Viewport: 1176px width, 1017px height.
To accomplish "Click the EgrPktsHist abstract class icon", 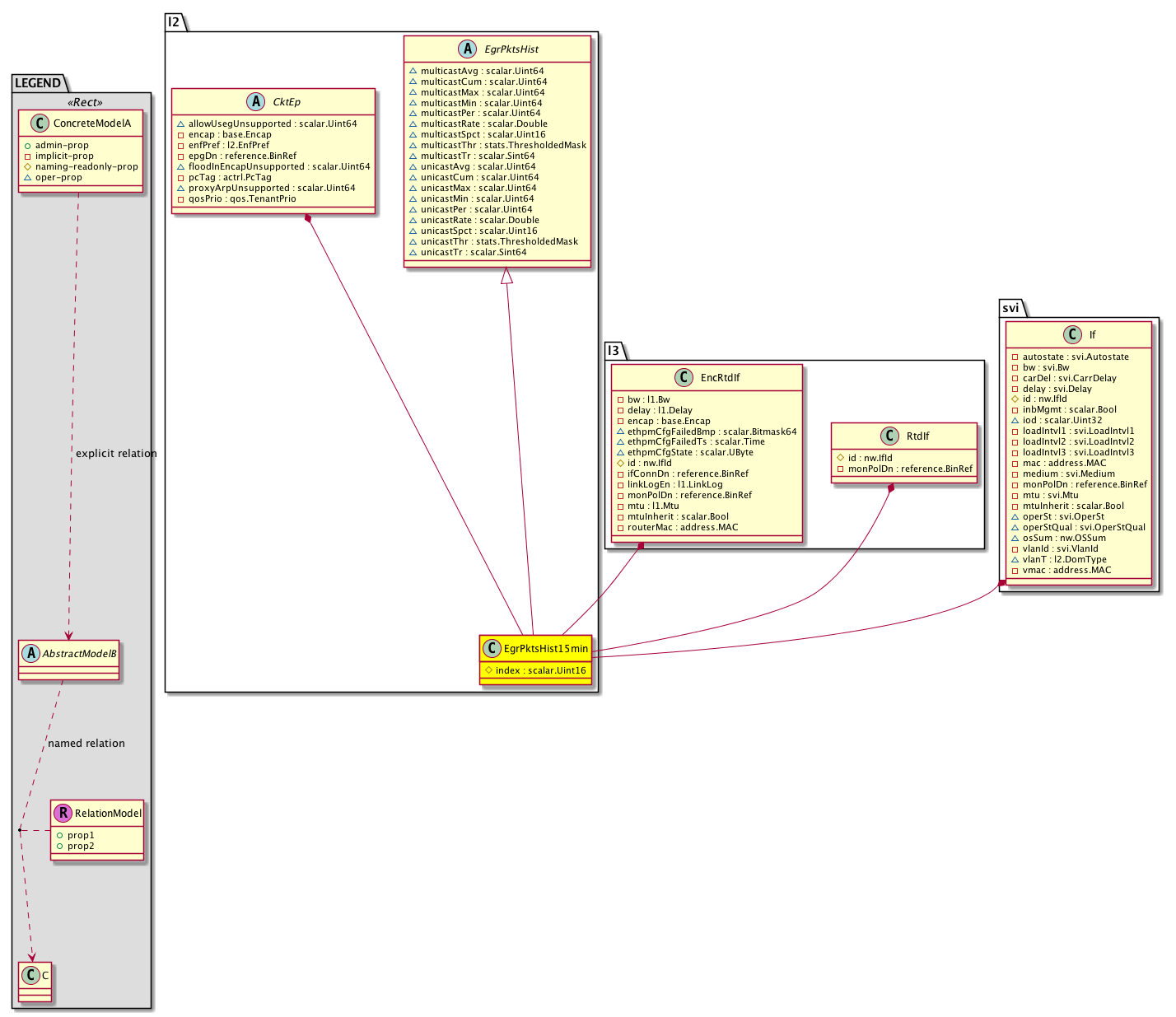I will [x=468, y=49].
